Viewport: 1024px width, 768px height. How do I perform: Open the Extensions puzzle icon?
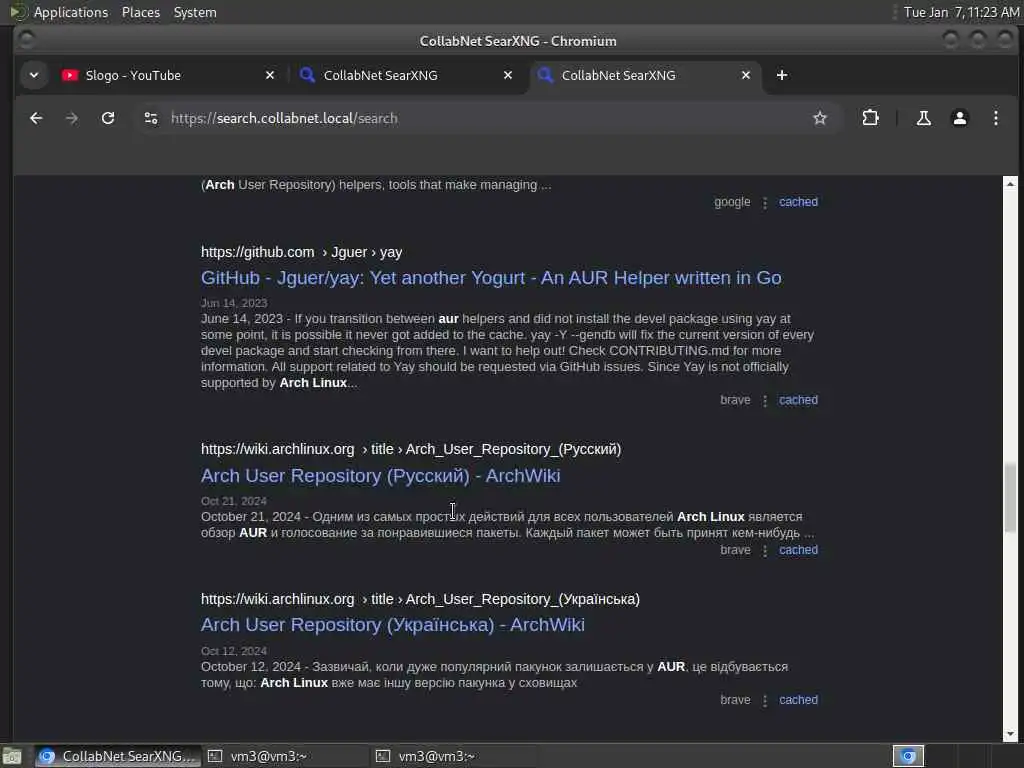[871, 118]
